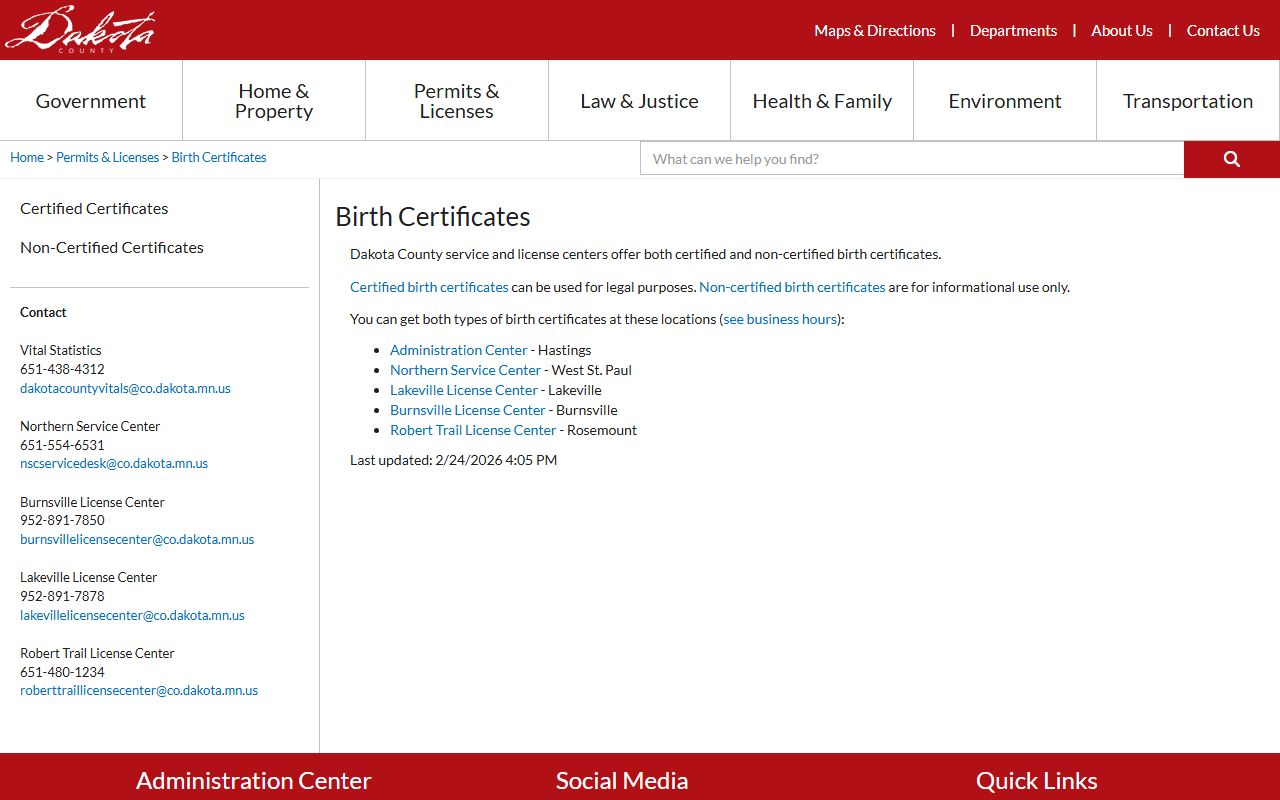Expand the Law & Justice menu
Screen dimensions: 1280x800
[639, 101]
